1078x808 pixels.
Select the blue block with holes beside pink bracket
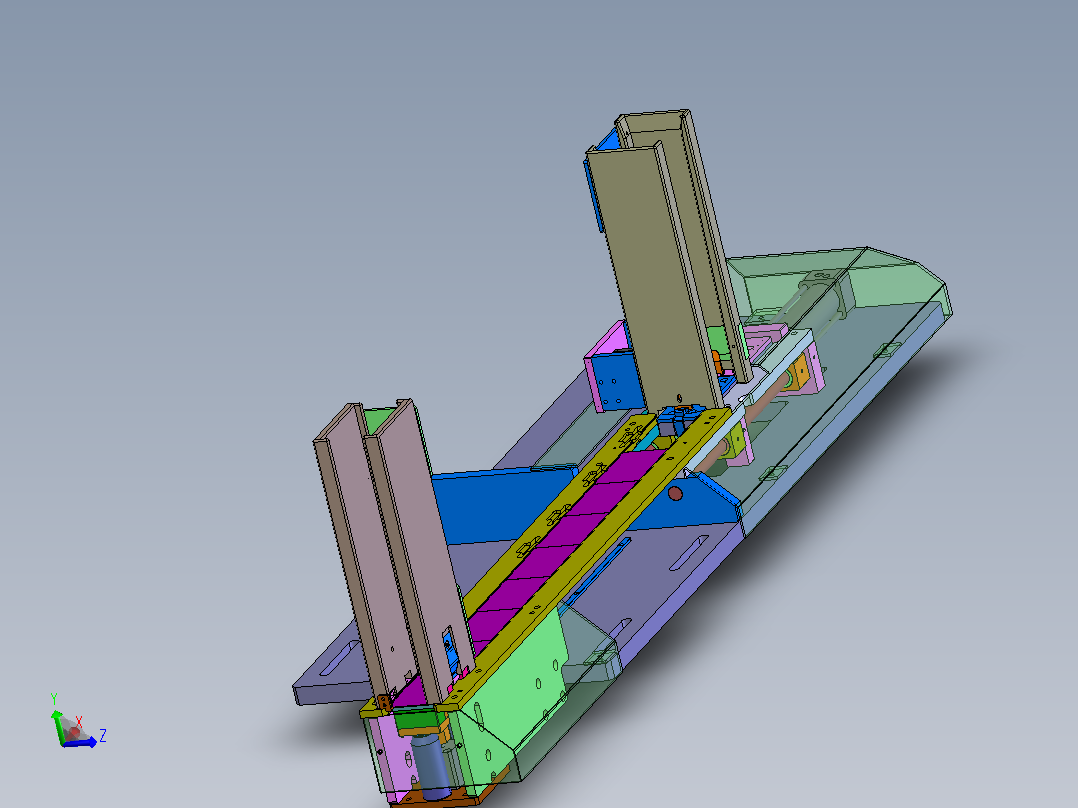point(619,380)
